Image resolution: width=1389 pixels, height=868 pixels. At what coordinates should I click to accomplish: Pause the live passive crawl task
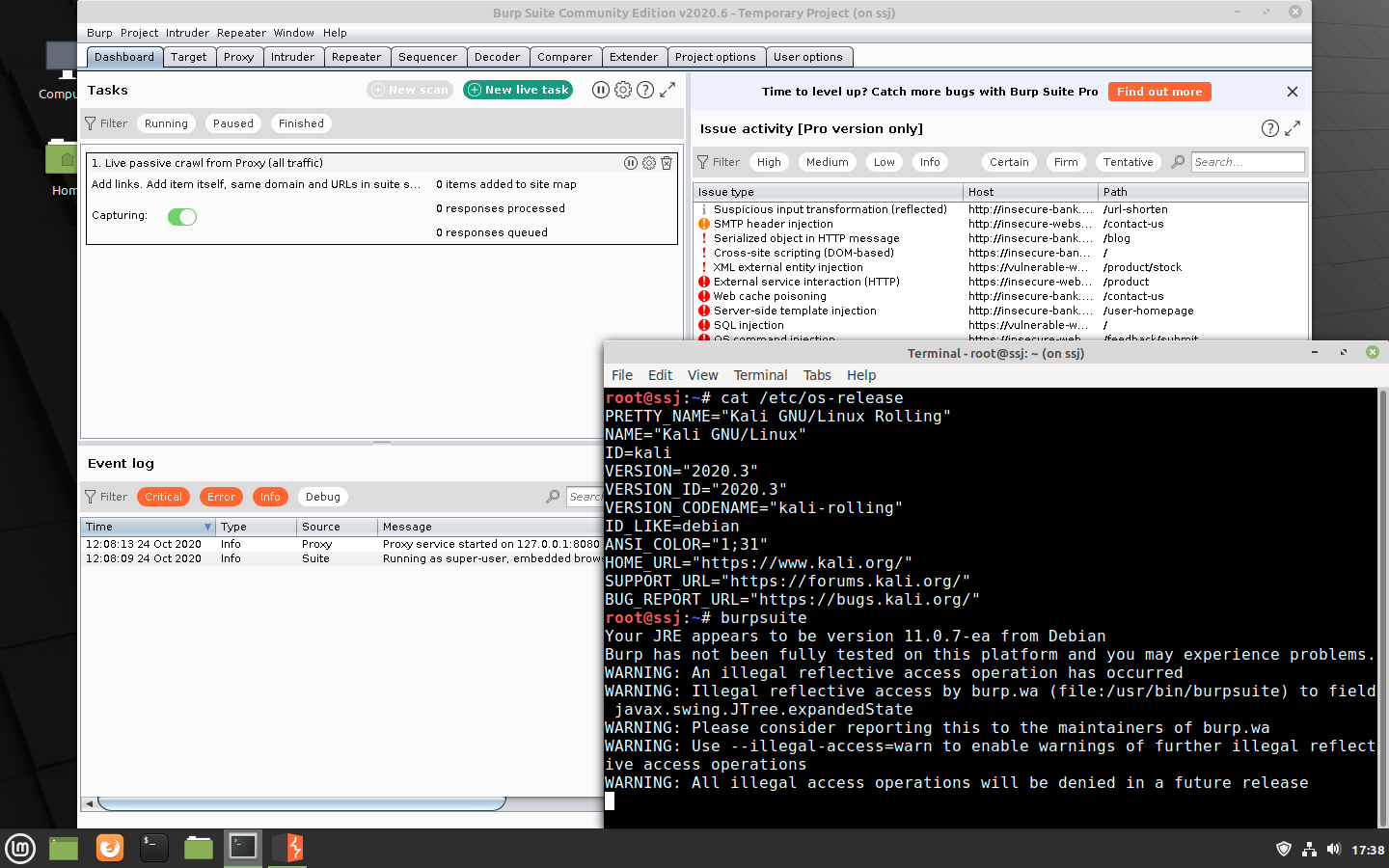(631, 163)
